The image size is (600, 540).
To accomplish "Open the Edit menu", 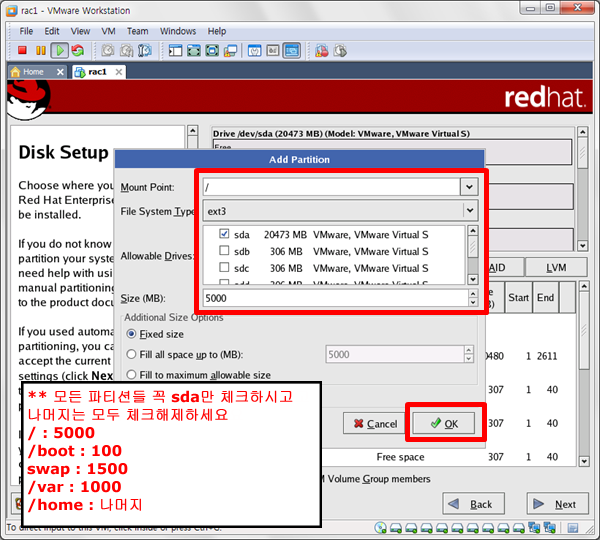I will pyautogui.click(x=52, y=31).
